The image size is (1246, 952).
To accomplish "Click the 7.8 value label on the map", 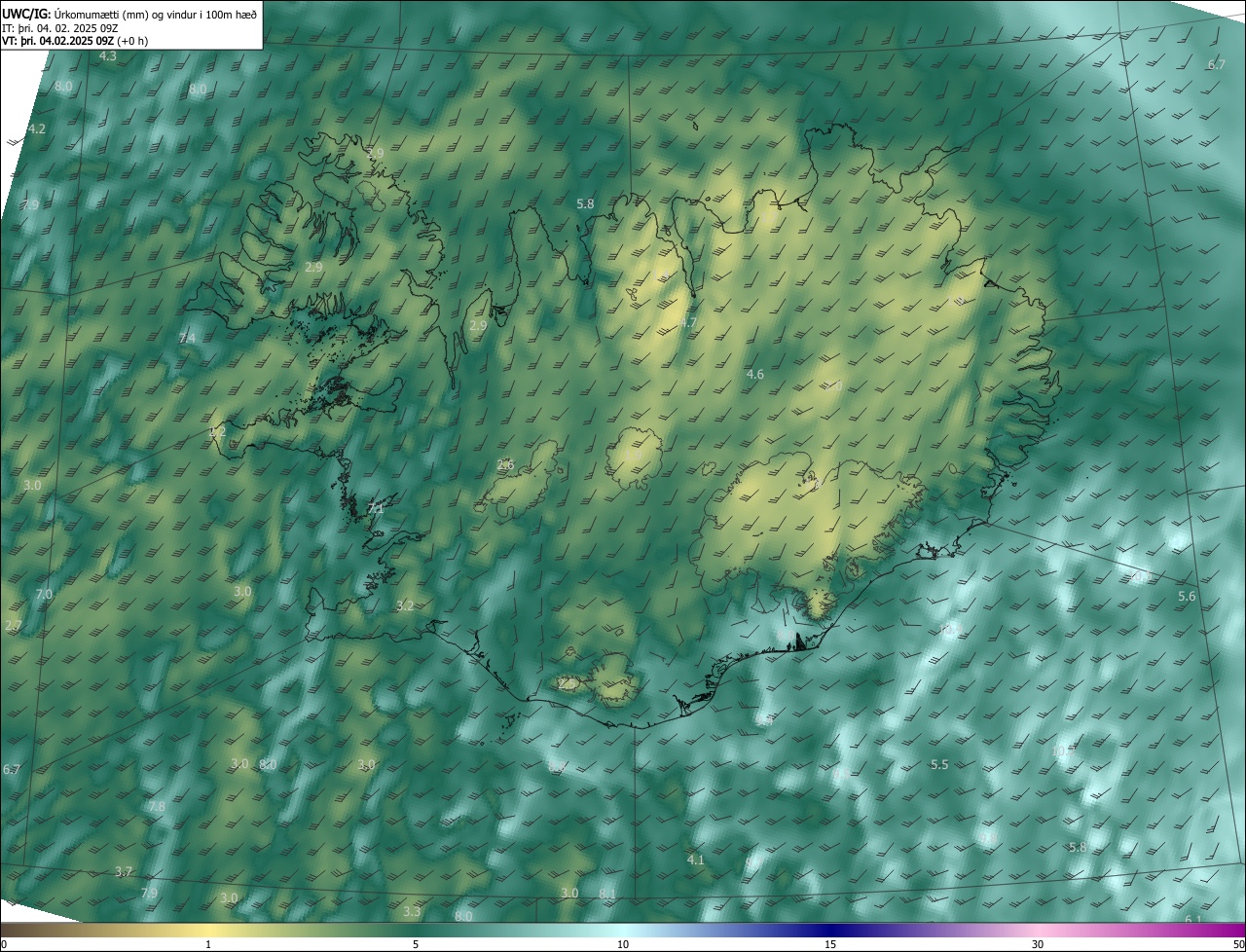I will [x=156, y=807].
